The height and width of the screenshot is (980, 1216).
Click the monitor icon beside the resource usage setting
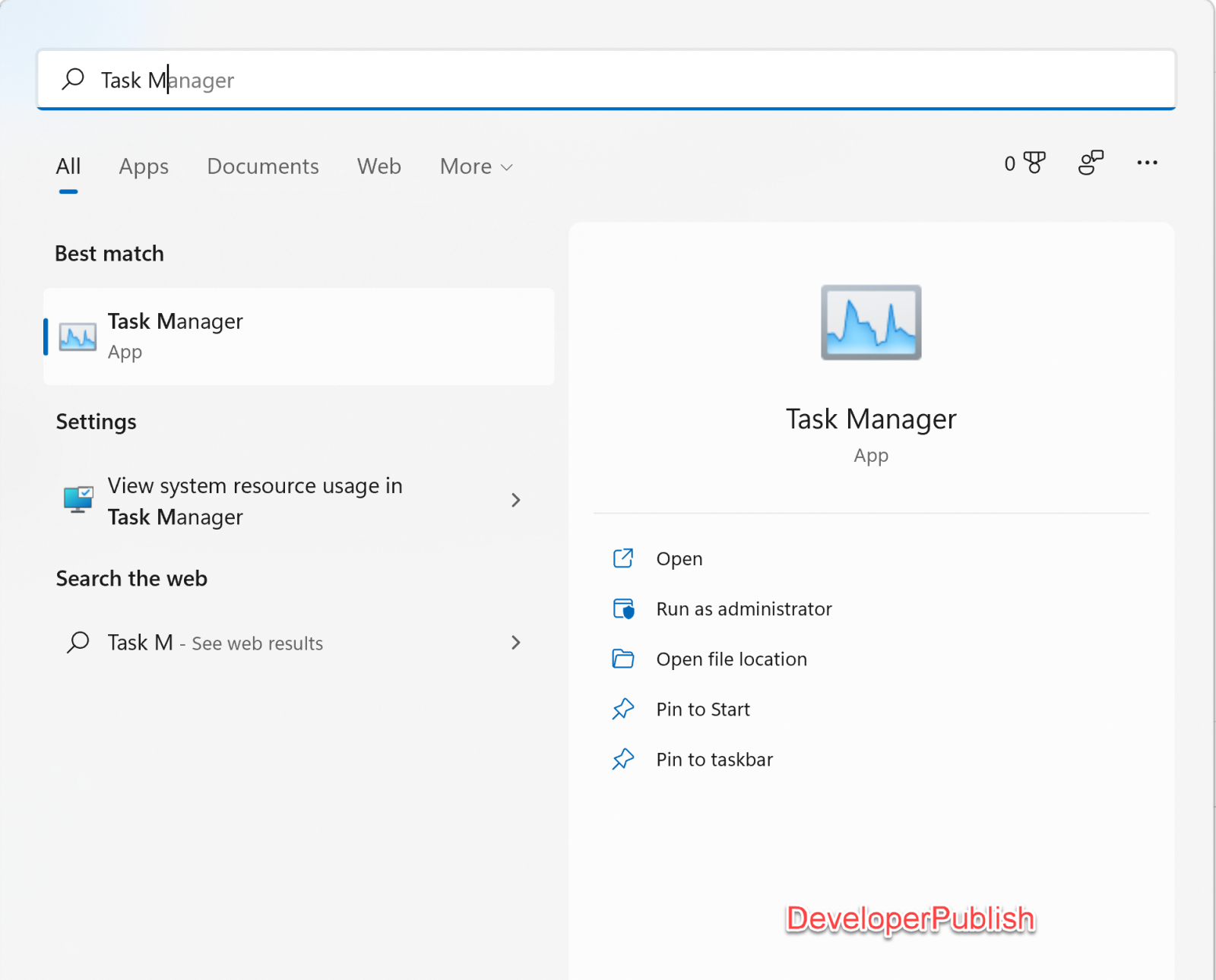[77, 500]
